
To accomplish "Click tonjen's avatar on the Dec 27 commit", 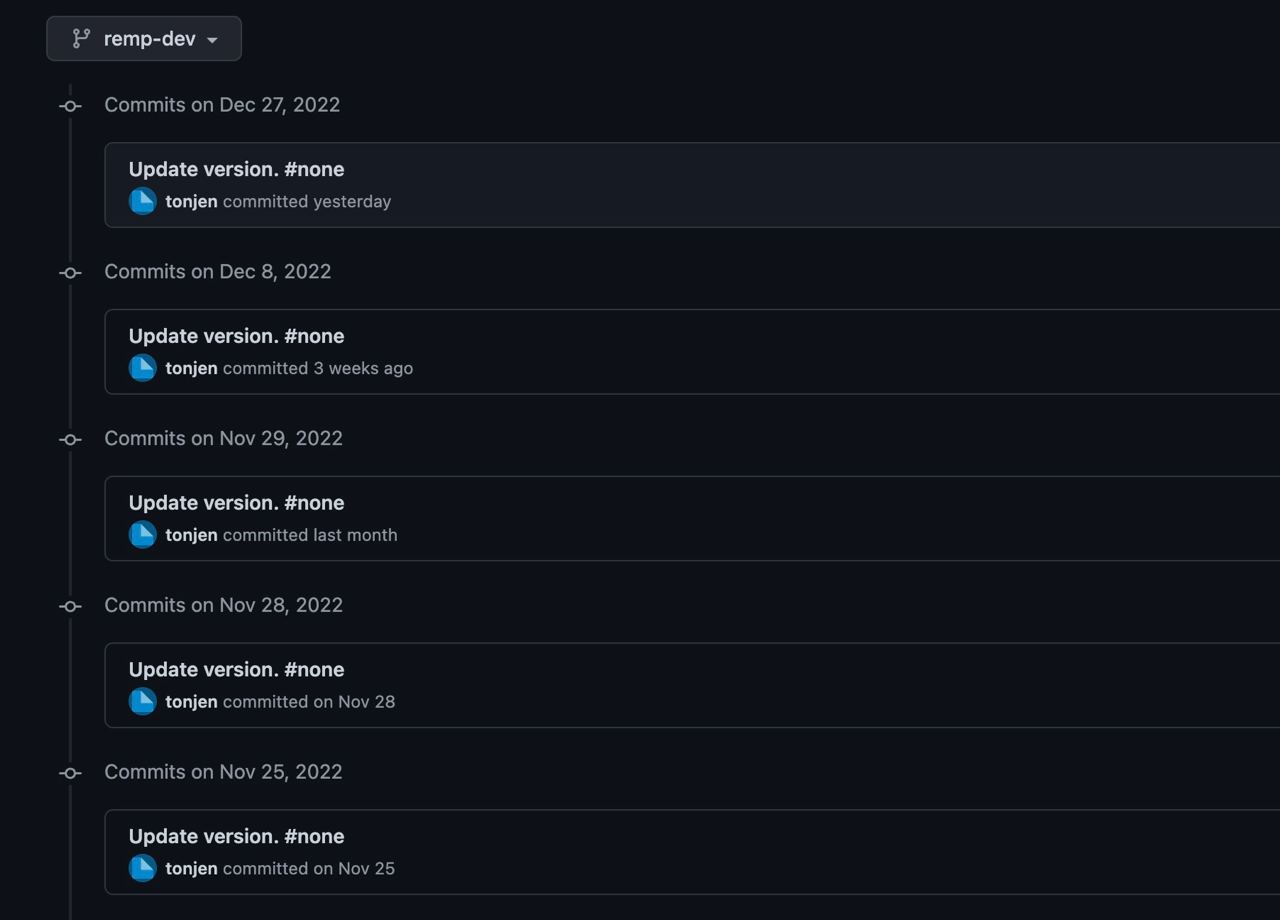I will coord(143,201).
